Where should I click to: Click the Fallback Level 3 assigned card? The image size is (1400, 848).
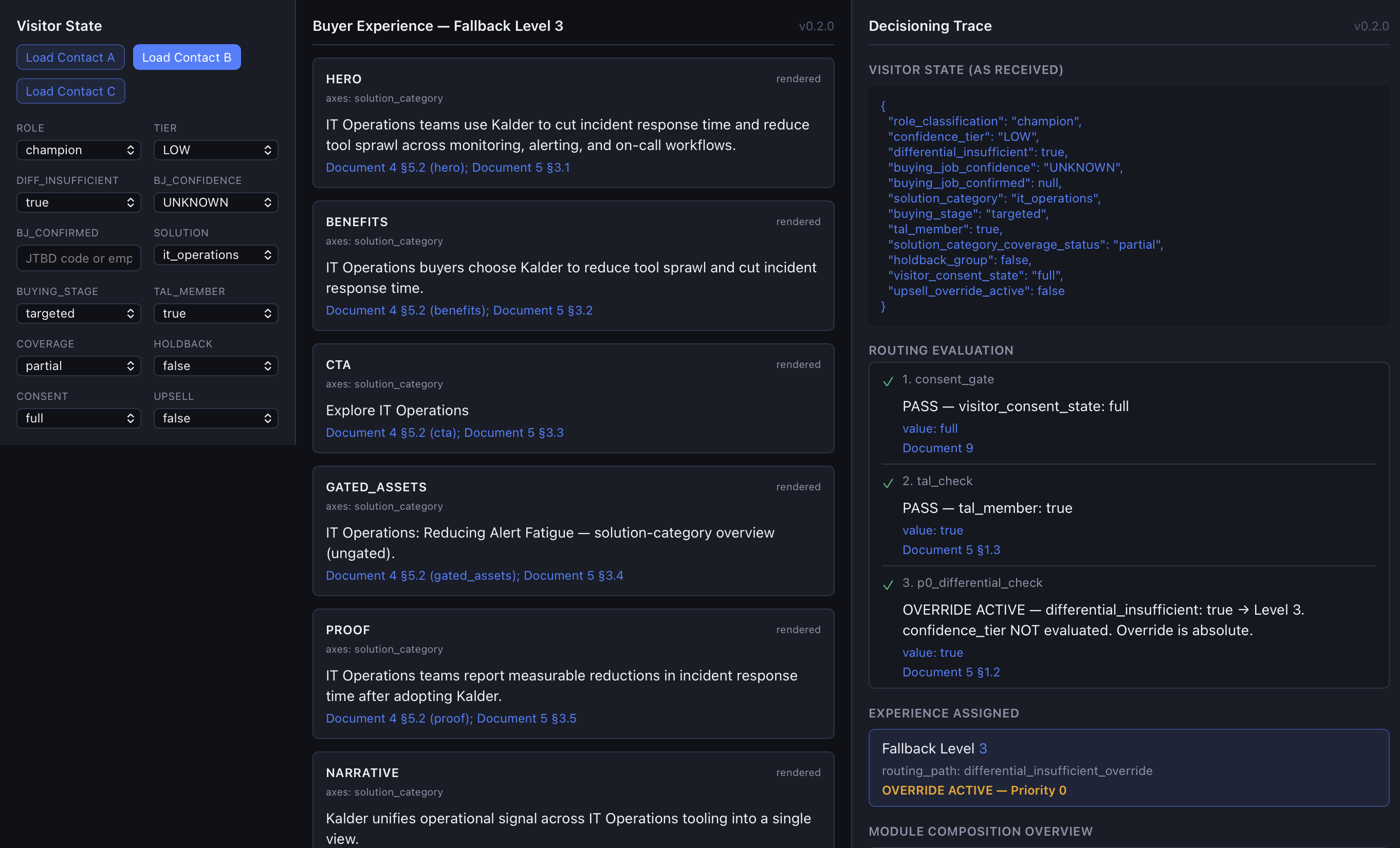pyautogui.click(x=1129, y=768)
